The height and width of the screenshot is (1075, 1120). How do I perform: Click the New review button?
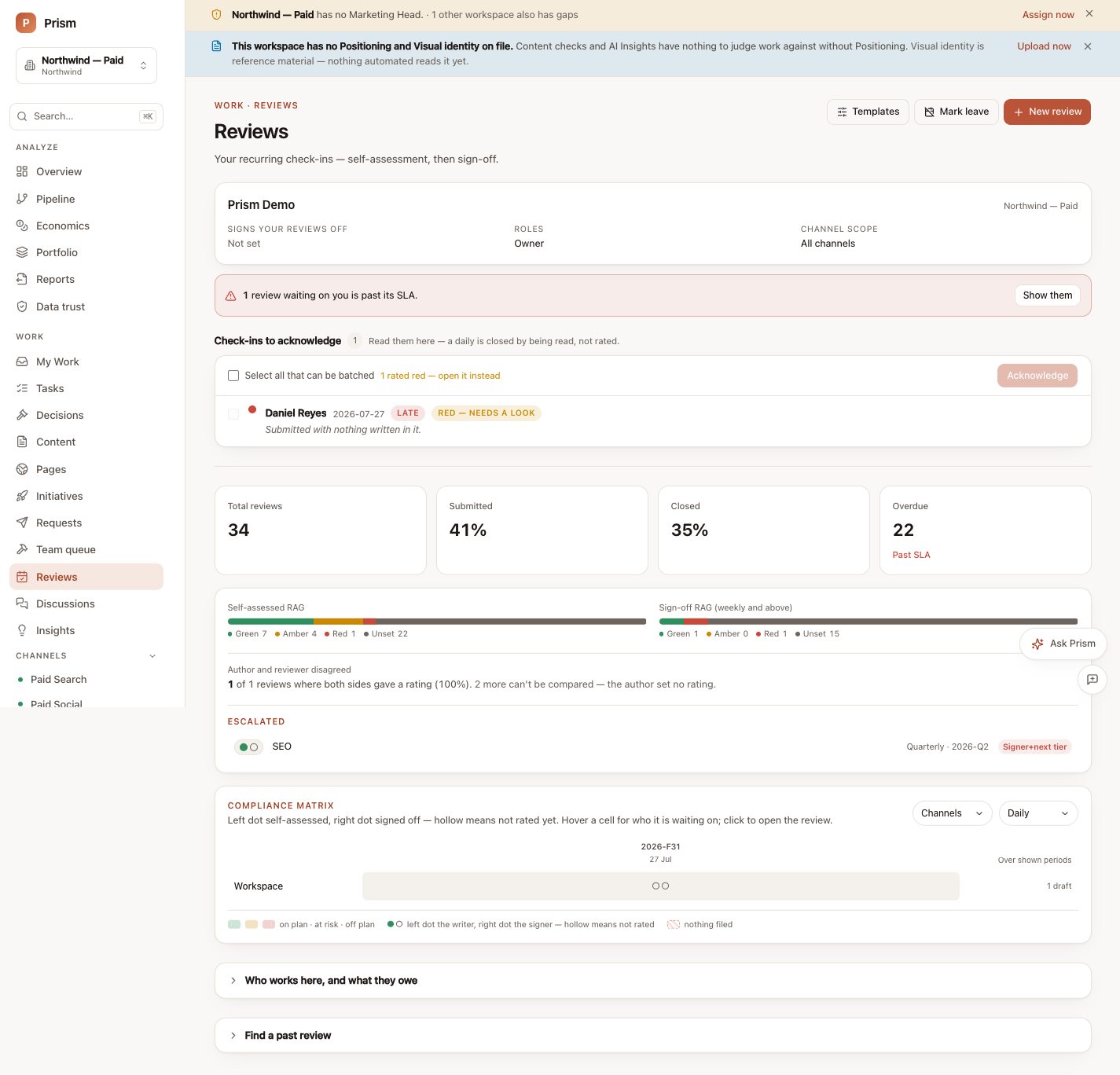click(1047, 112)
